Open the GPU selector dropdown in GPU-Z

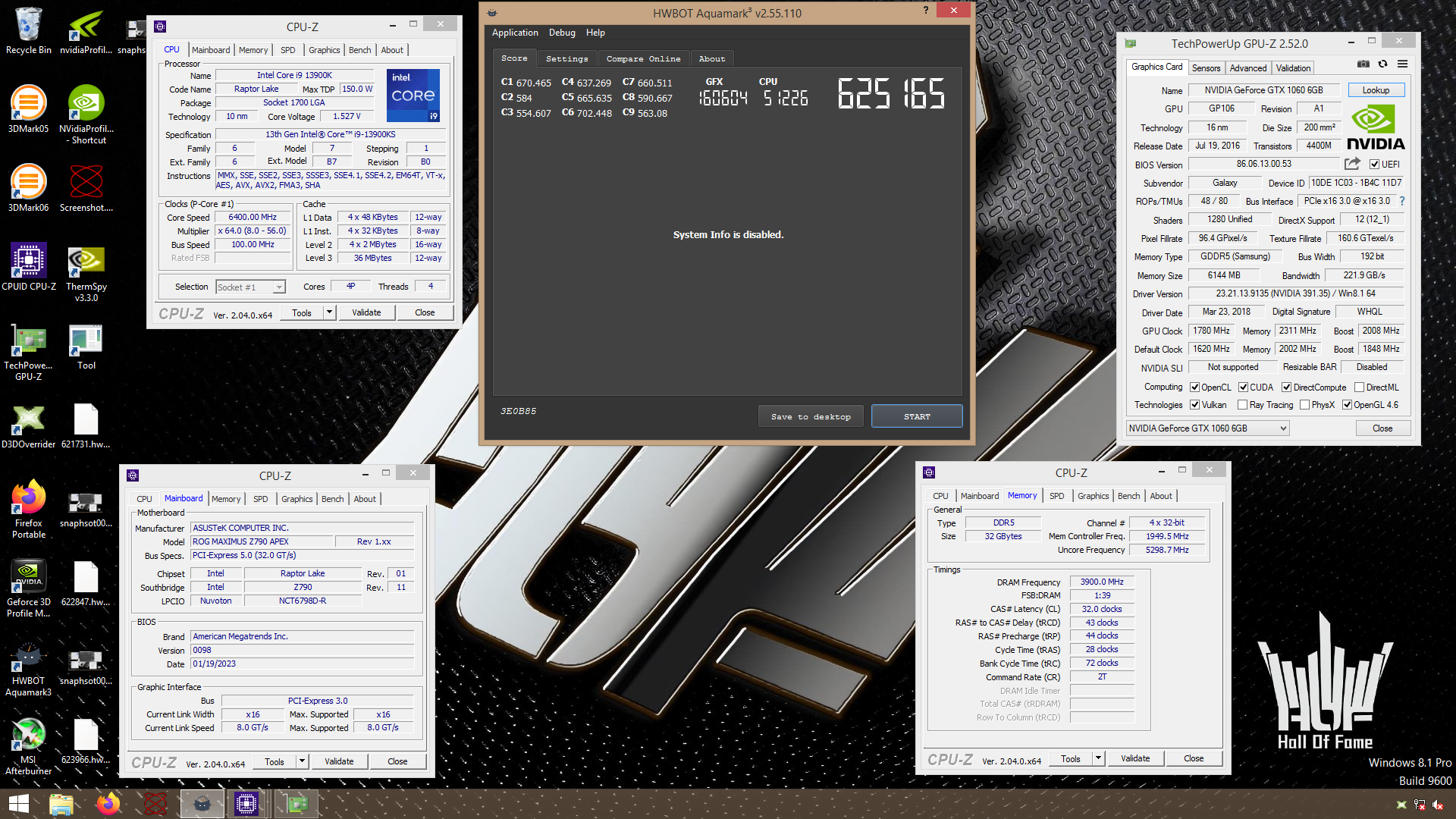click(1207, 428)
